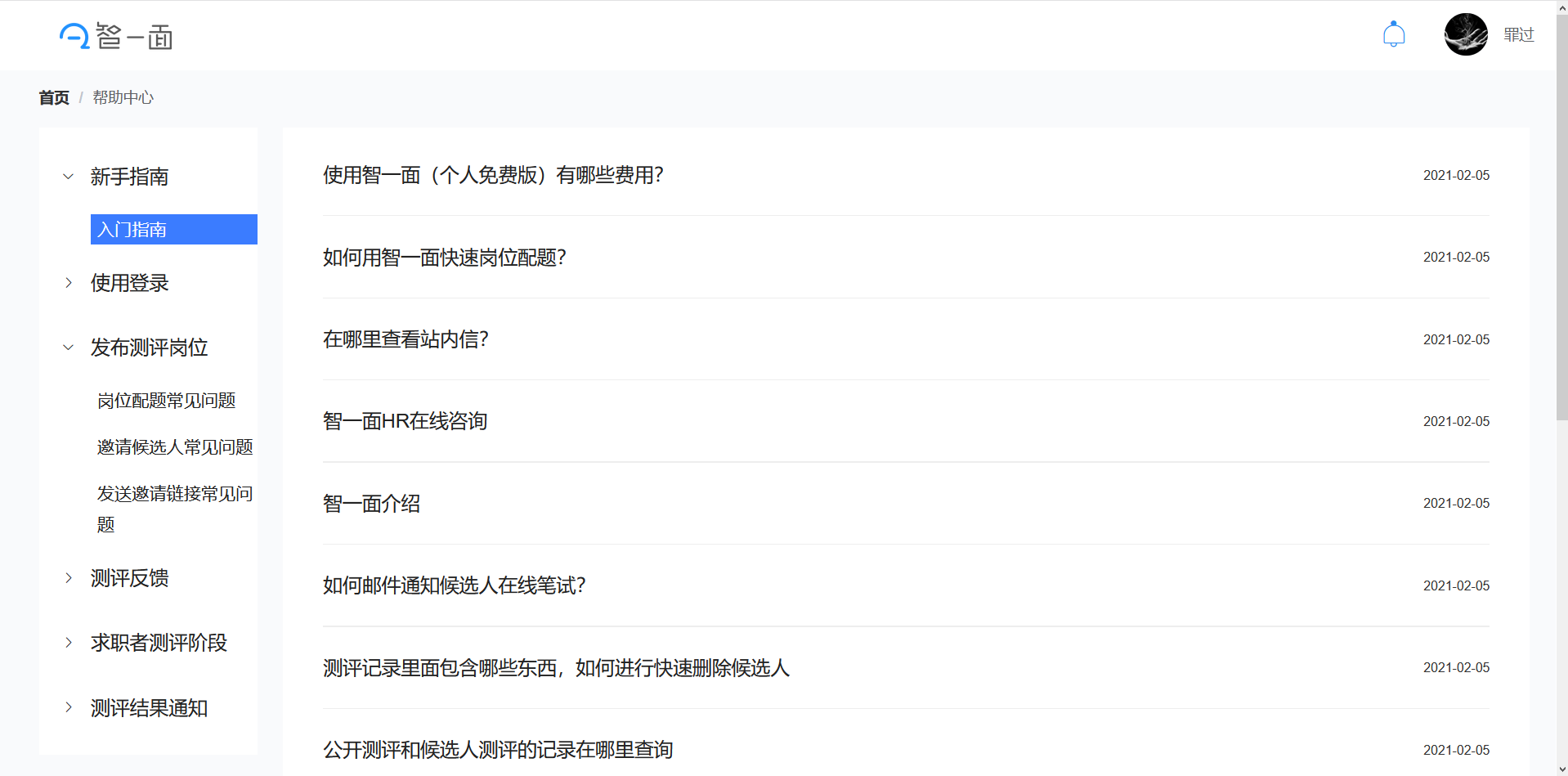The width and height of the screenshot is (1568, 776).
Task: Click date beside 在哪里查看站内信 article
Action: pos(1456,339)
